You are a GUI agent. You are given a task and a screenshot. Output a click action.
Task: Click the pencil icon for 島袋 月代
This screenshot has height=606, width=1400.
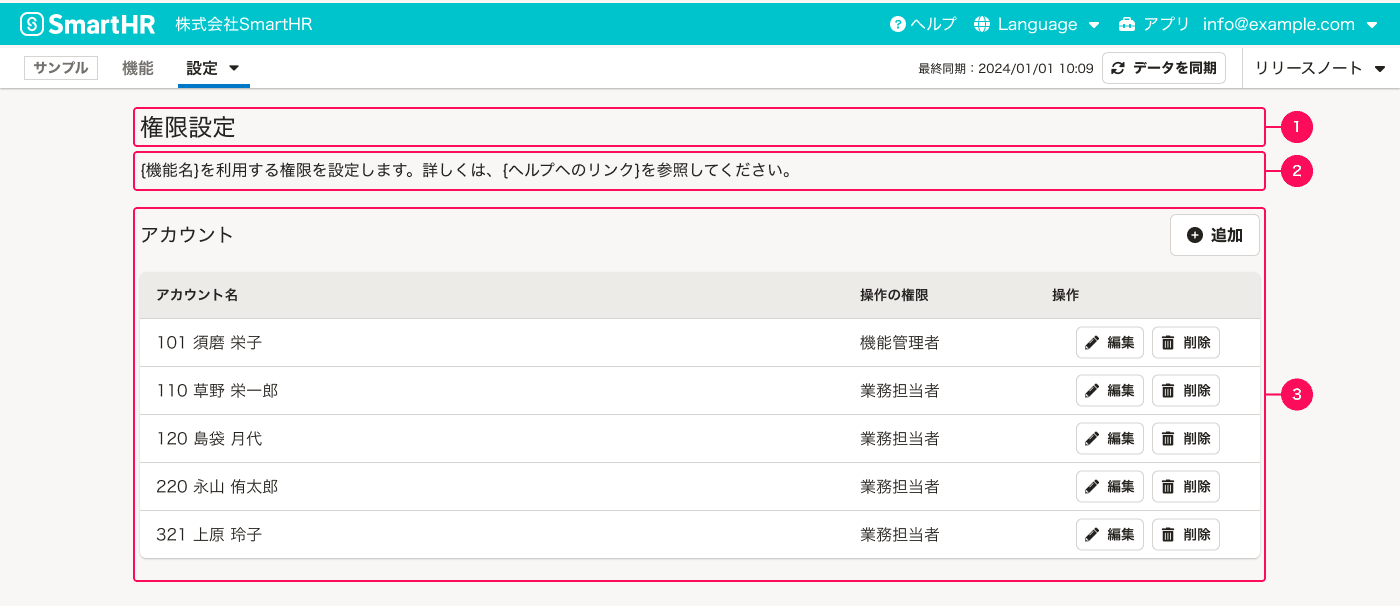1093,438
